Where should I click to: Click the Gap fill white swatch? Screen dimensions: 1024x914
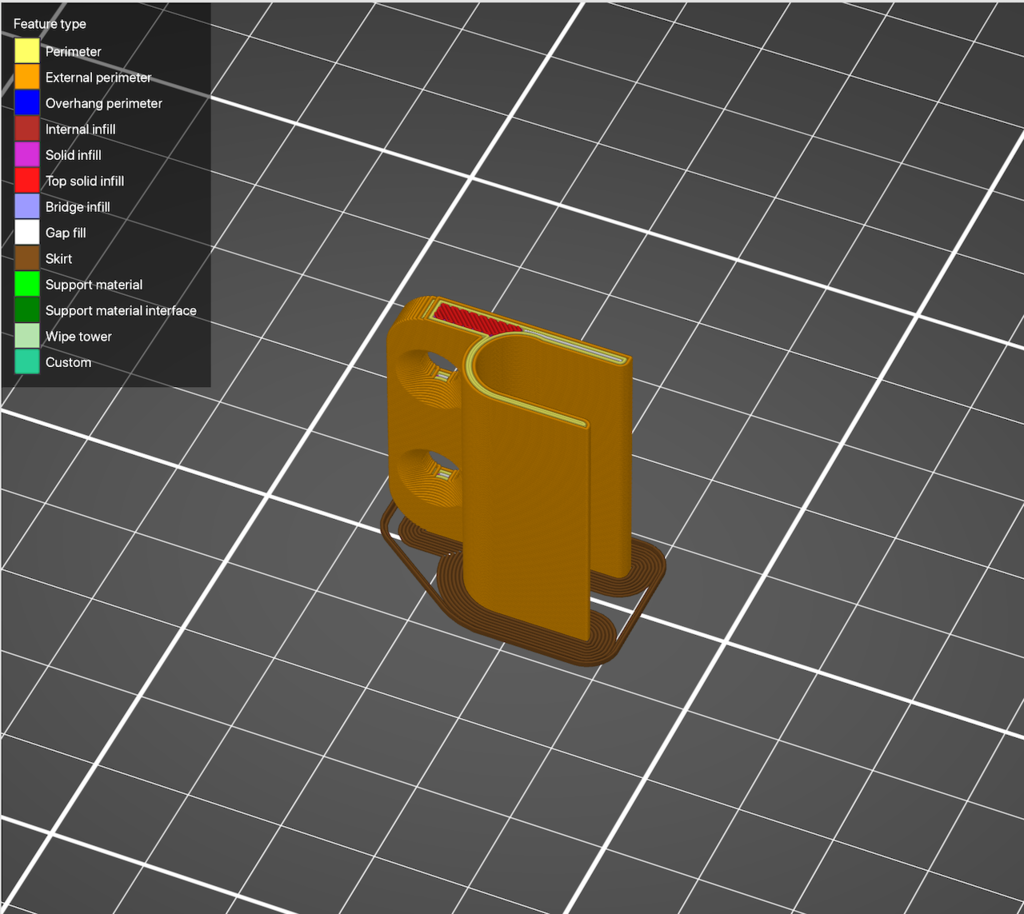27,232
